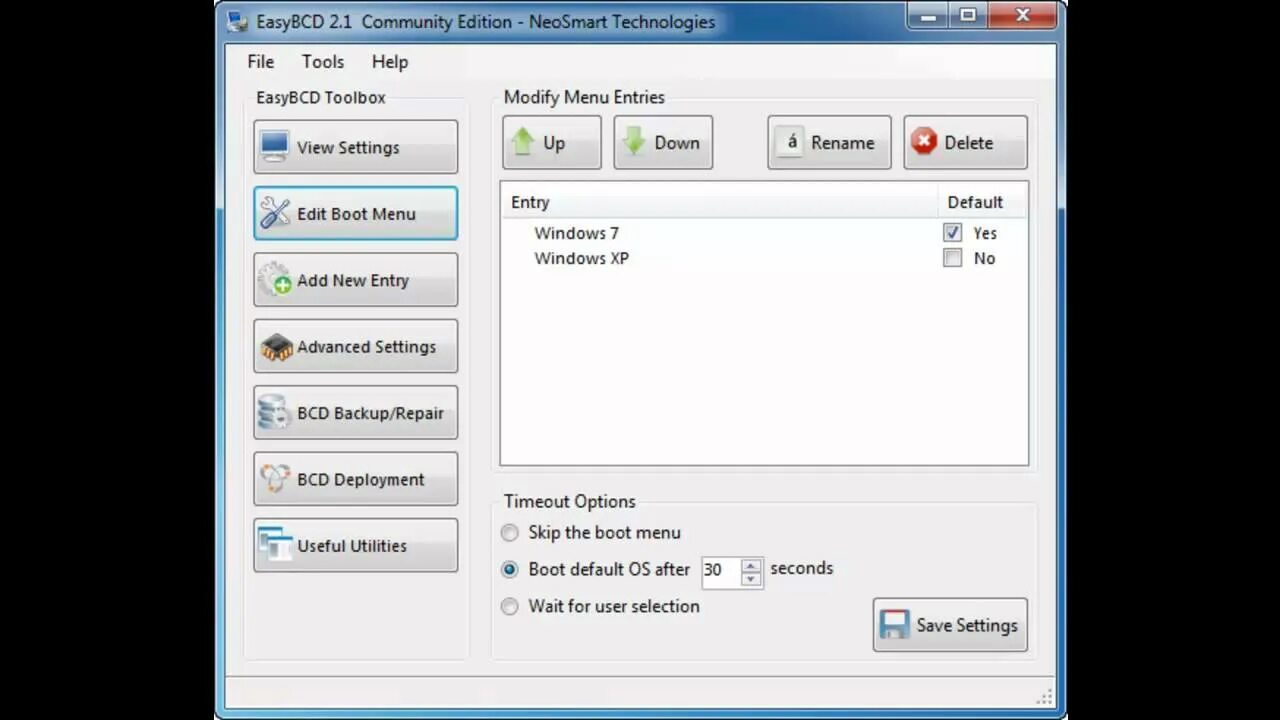Click the timeout seconds input field
This screenshot has width=1280, height=720.
[x=721, y=570]
